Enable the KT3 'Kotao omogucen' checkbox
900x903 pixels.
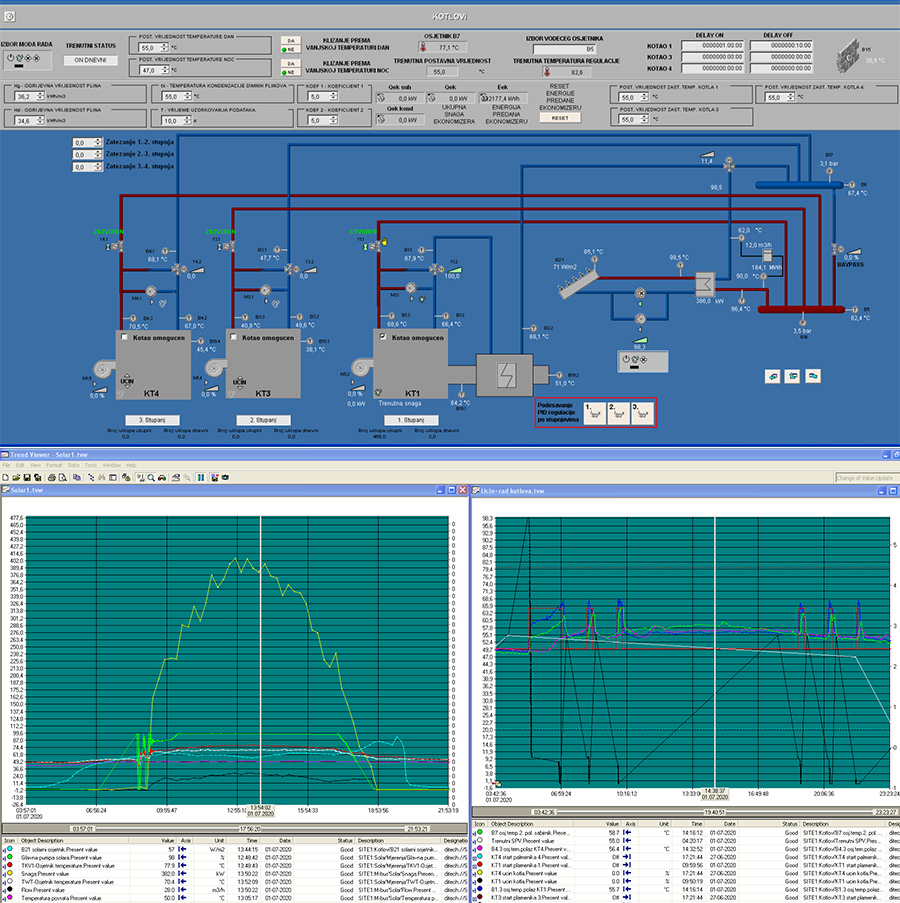coord(234,337)
